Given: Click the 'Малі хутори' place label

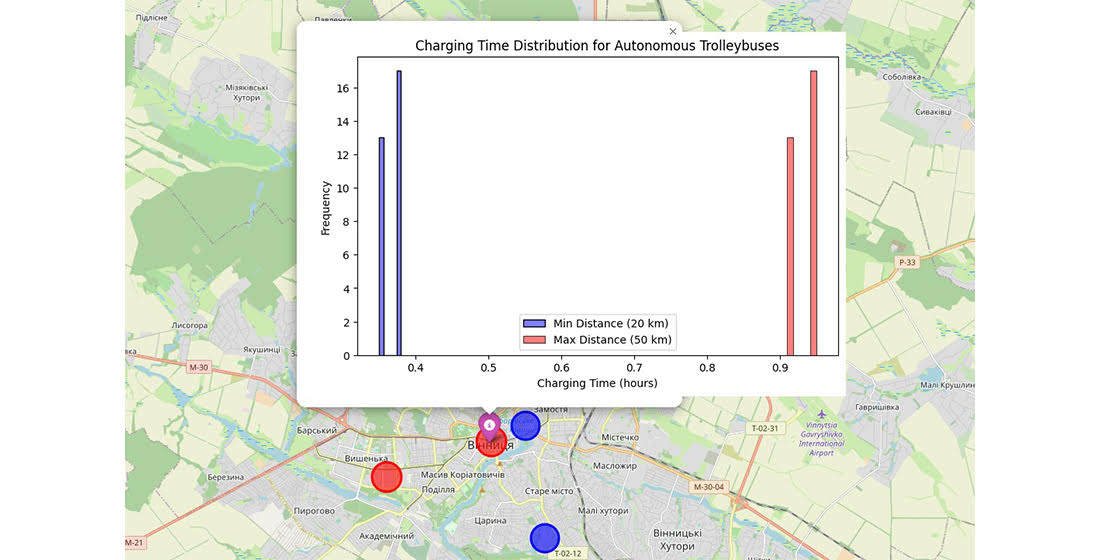Looking at the screenshot, I should click(603, 511).
